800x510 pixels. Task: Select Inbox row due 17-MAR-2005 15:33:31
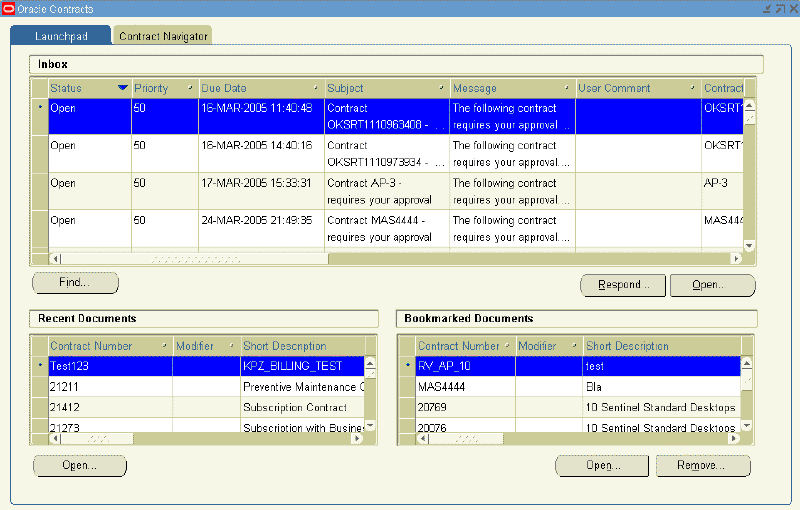point(395,191)
